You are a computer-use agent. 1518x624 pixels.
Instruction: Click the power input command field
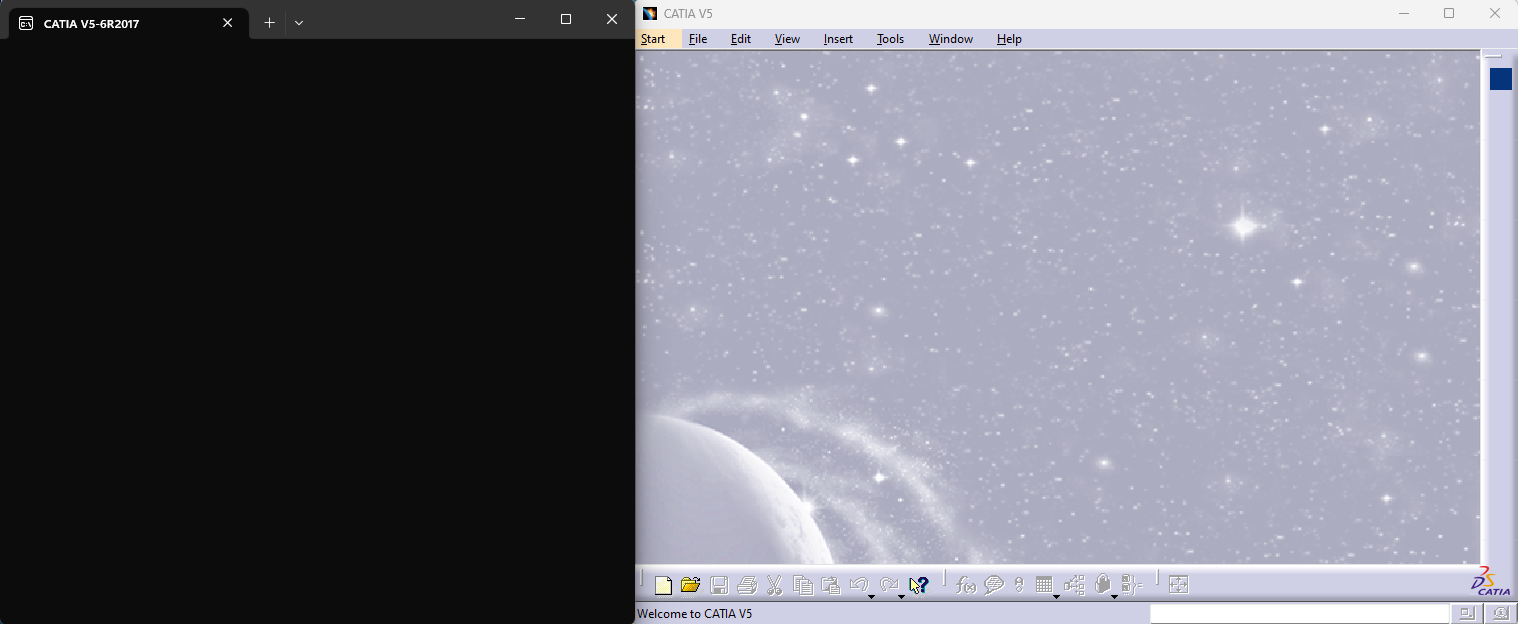(1299, 613)
